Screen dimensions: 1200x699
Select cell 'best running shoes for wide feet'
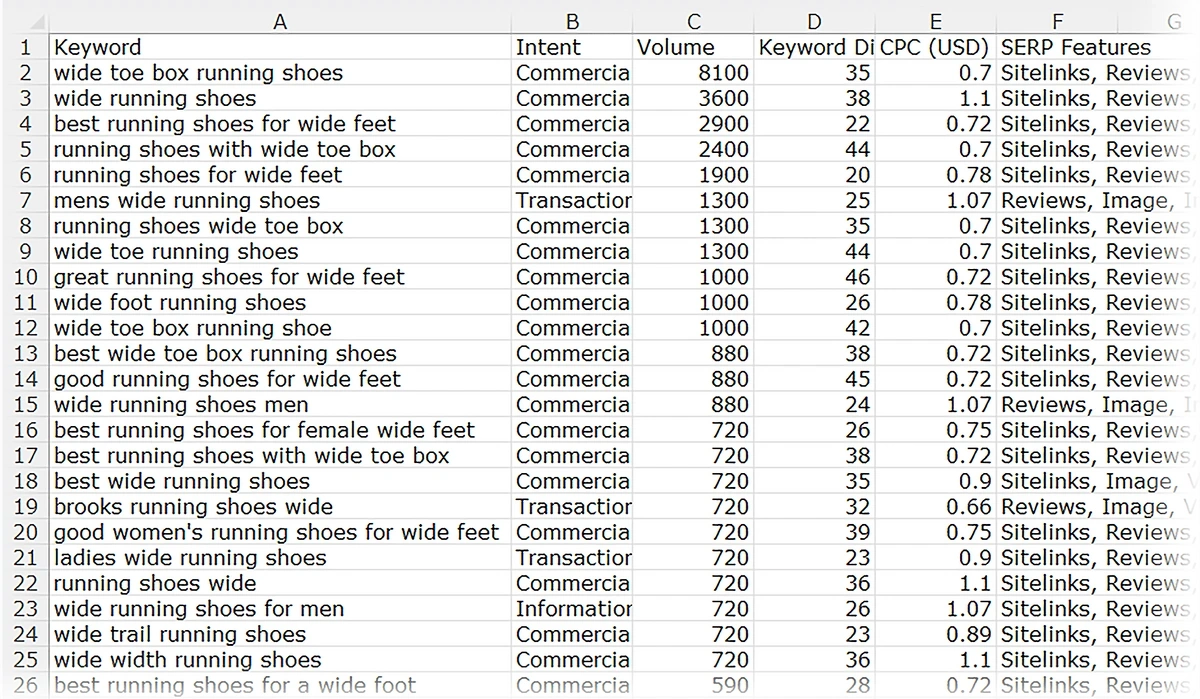[280, 124]
